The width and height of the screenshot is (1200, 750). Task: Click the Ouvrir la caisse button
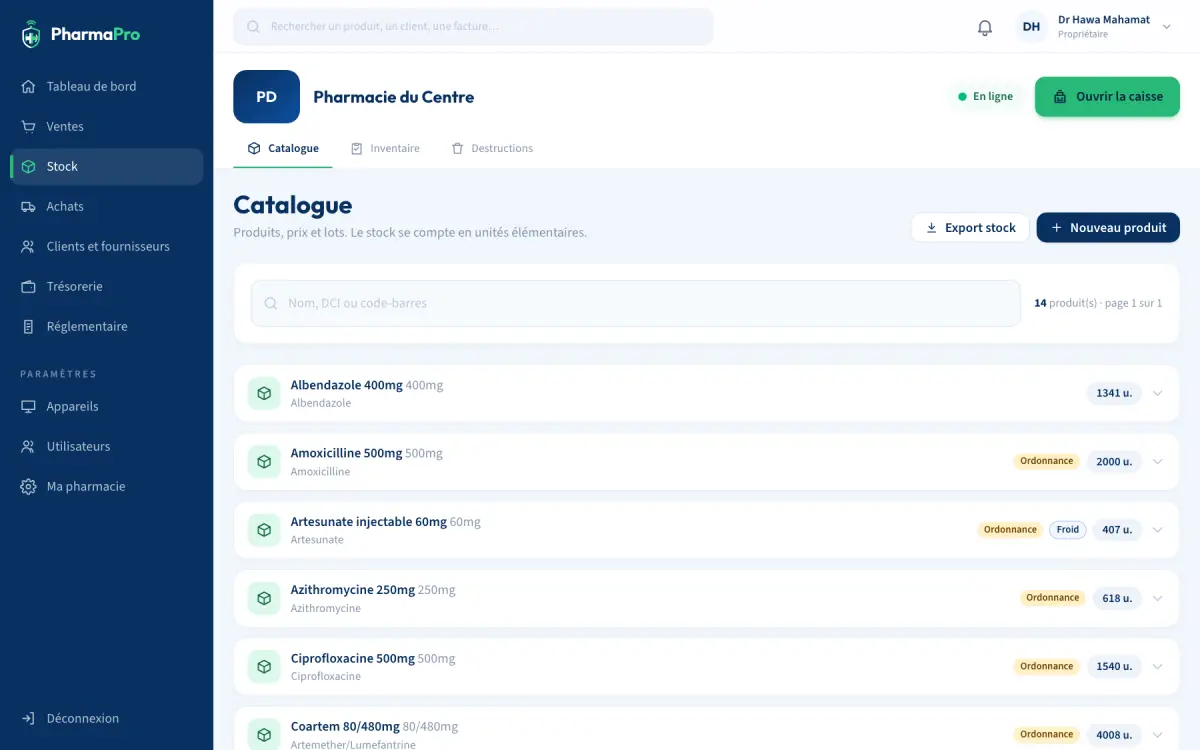coord(1107,97)
